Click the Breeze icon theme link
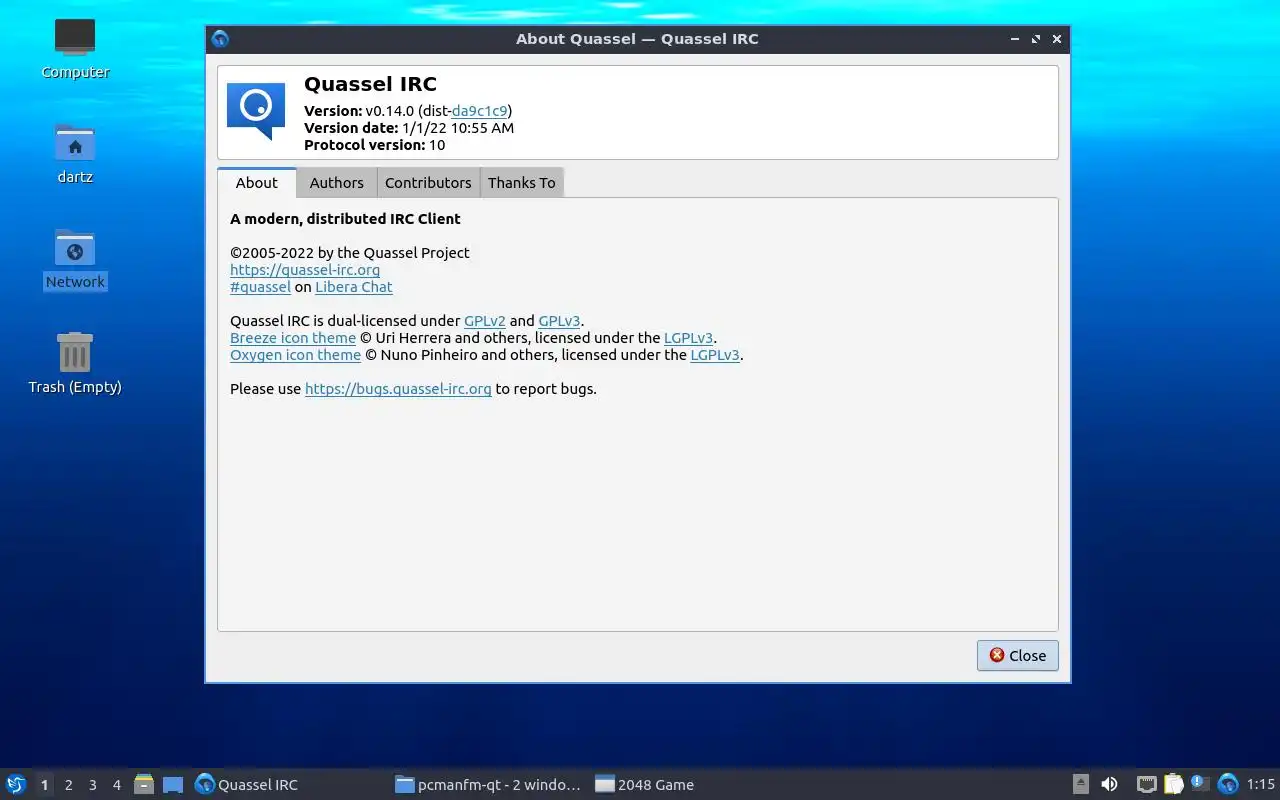The height and width of the screenshot is (800, 1280). click(293, 338)
